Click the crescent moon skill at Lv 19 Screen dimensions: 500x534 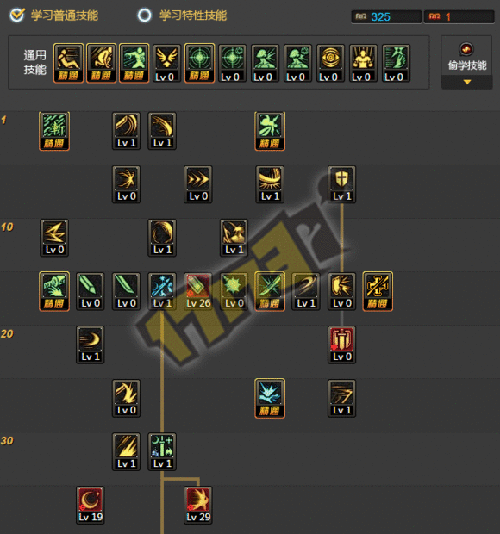click(x=90, y=505)
